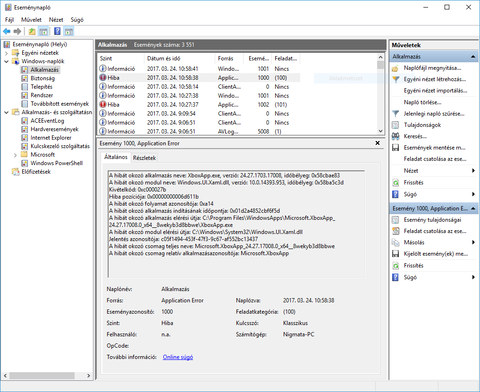Open the Help toolbar icon

pyautogui.click(x=57, y=31)
